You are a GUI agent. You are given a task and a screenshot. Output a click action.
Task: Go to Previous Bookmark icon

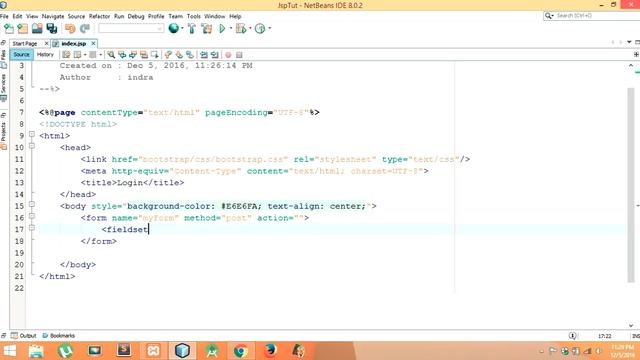click(x=168, y=55)
